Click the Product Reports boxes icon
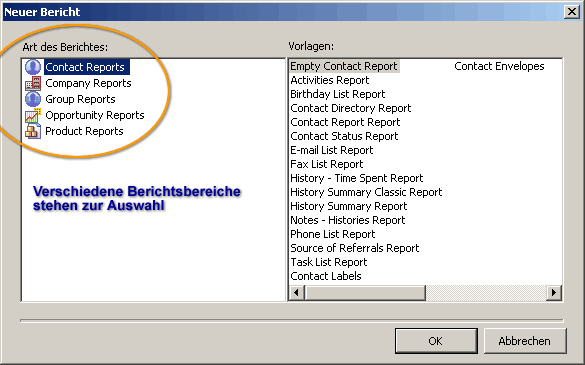The image size is (585, 365). coord(33,131)
